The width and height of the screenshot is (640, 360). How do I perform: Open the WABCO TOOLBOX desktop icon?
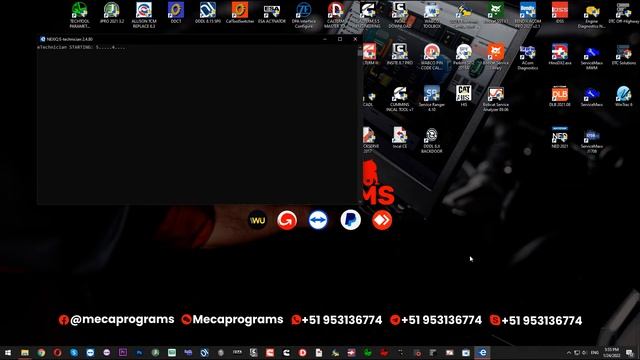431,15
